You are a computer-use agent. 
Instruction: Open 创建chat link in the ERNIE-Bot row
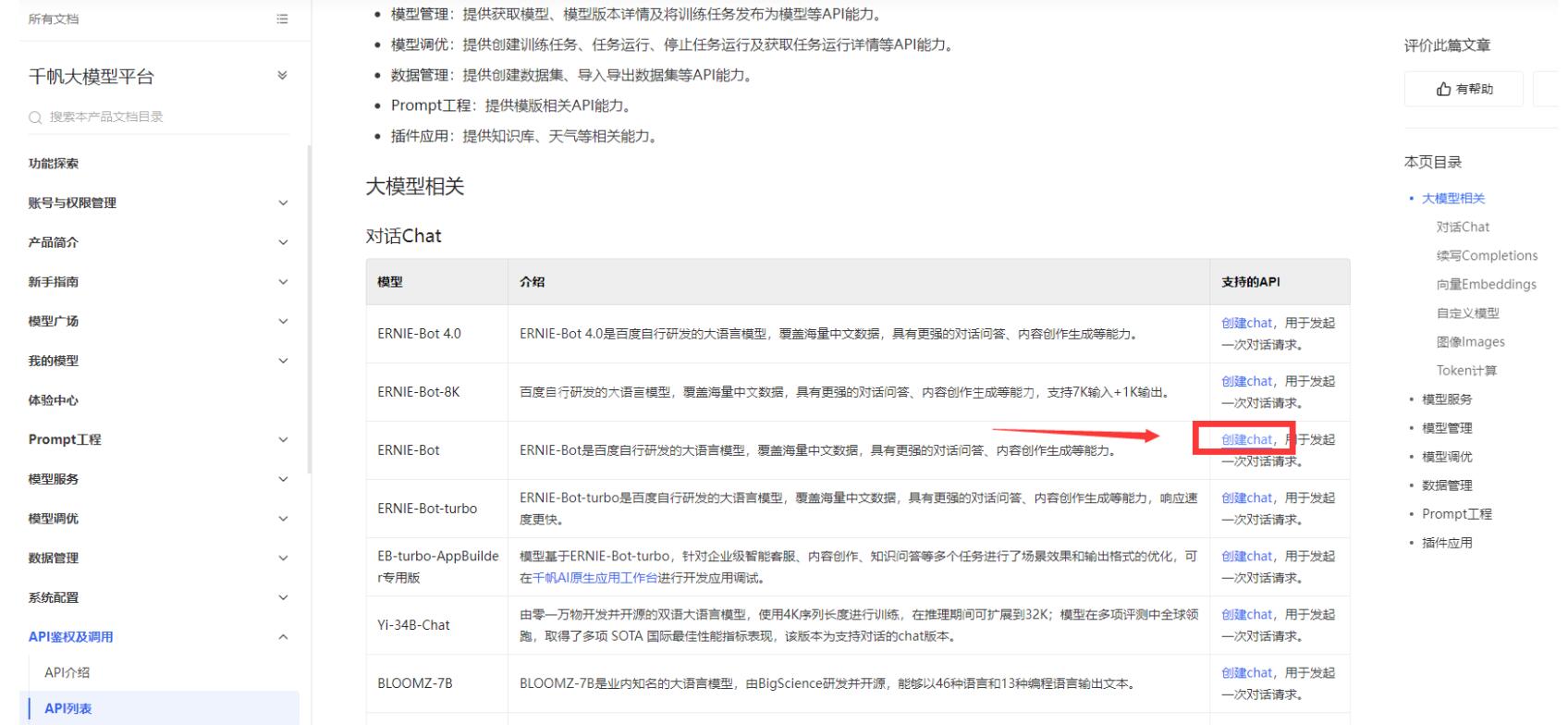click(1246, 440)
